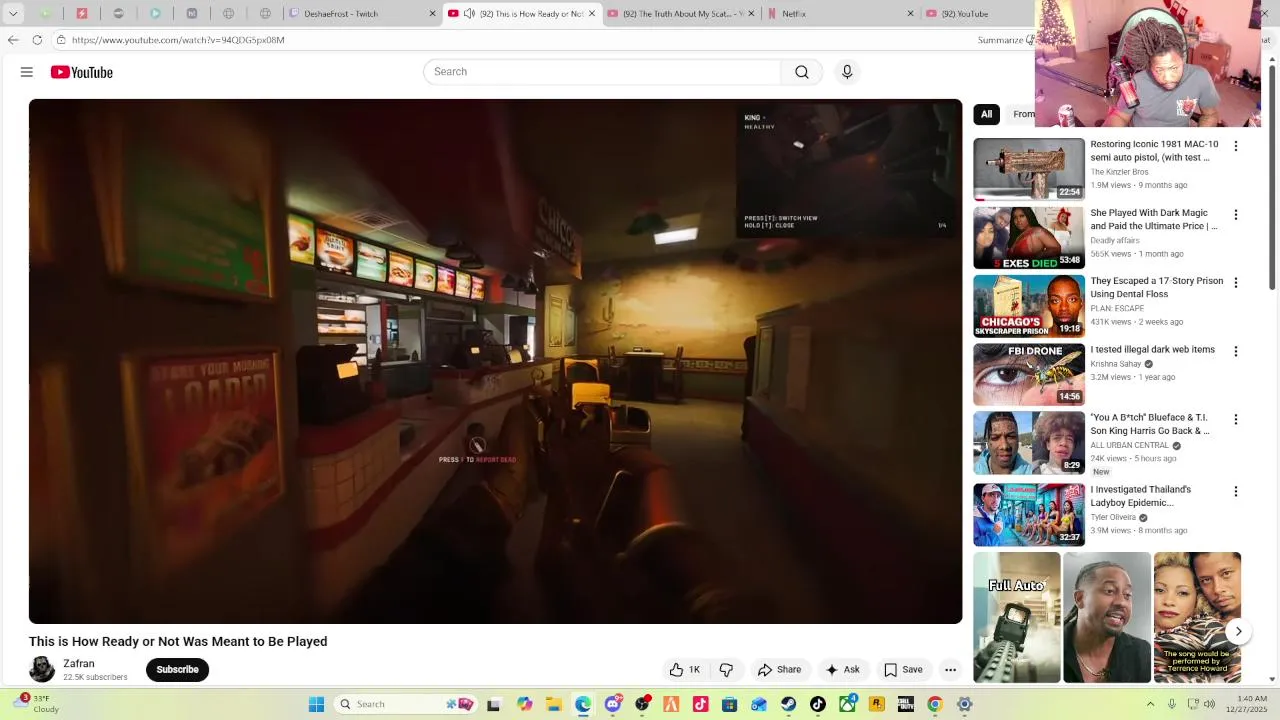The width and height of the screenshot is (1280, 720).
Task: Show hidden system tray icons
Action: (x=1150, y=704)
